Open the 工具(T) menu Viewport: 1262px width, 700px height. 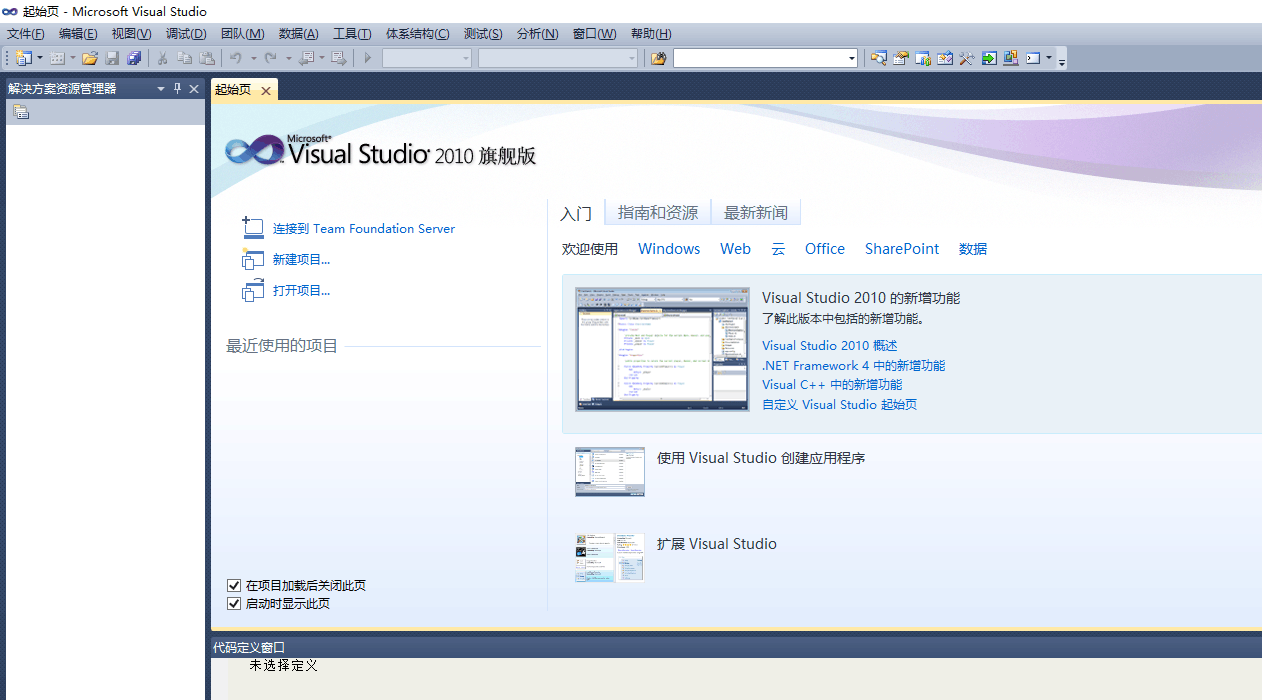(352, 34)
